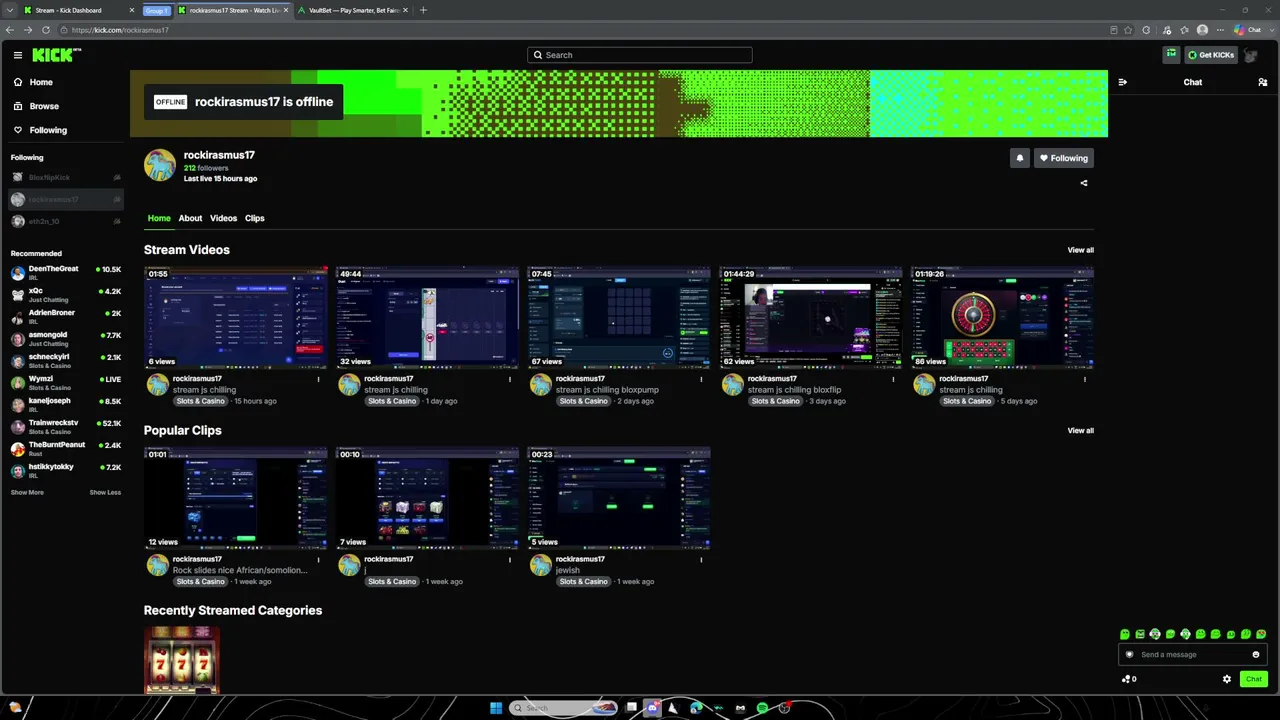The height and width of the screenshot is (720, 1280).
Task: Click the green Chat send button
Action: point(1254,679)
